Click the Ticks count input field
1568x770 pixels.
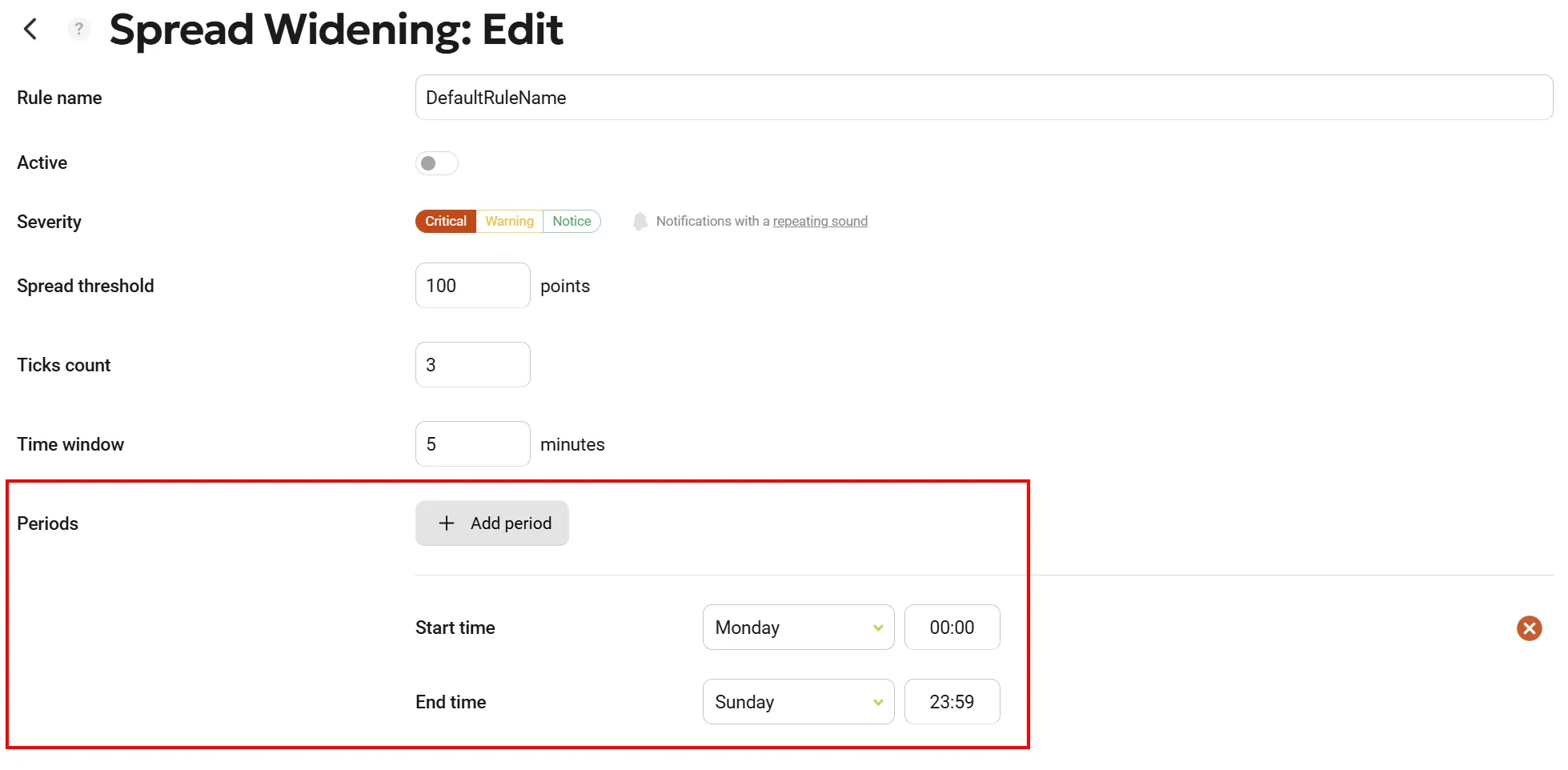click(x=472, y=365)
